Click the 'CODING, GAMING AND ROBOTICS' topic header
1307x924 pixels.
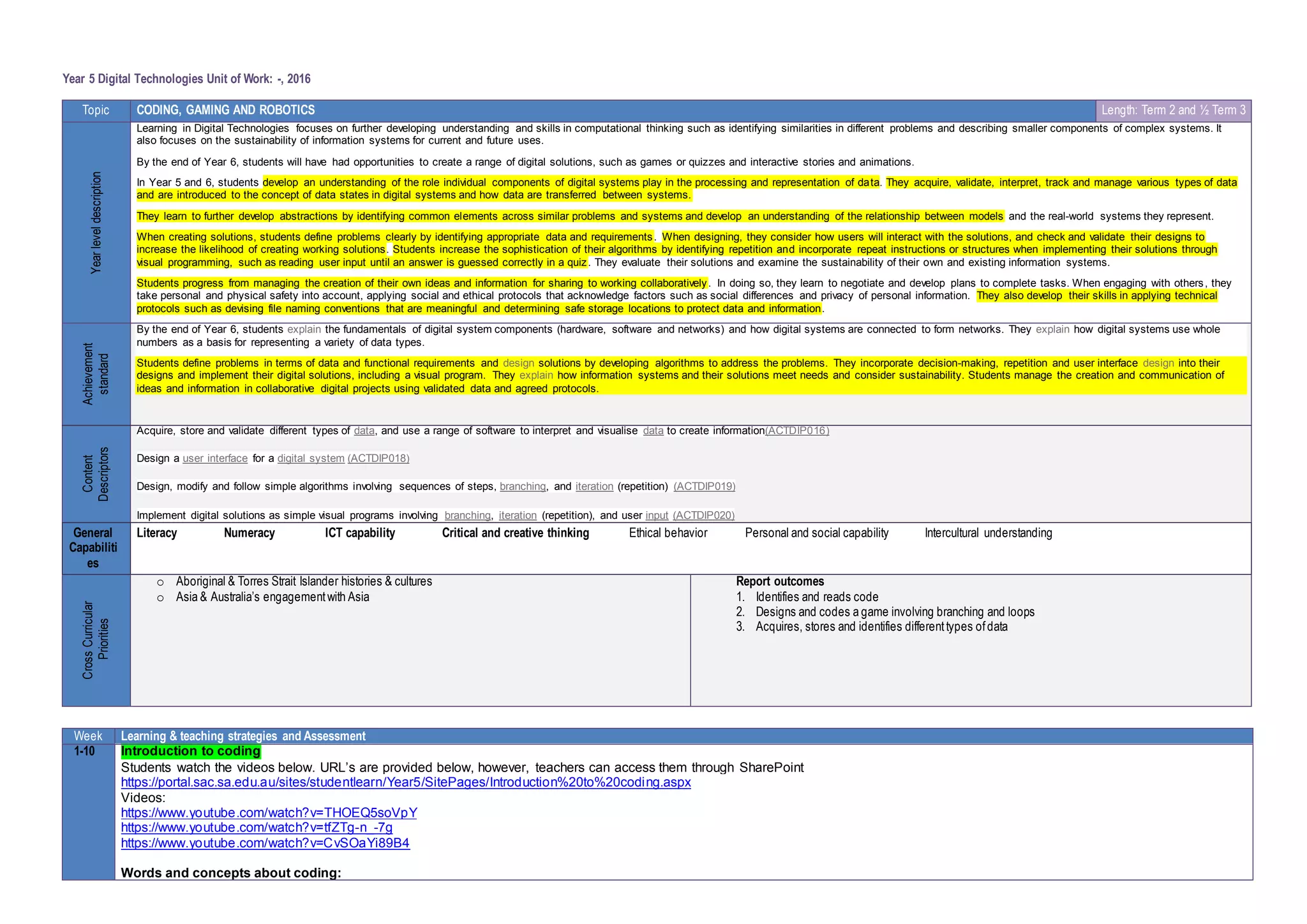click(226, 110)
